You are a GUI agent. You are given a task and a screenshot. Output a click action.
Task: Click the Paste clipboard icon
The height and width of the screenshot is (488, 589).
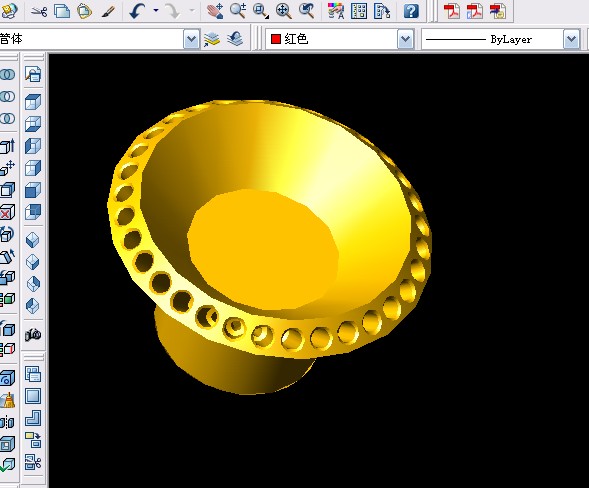pos(85,11)
